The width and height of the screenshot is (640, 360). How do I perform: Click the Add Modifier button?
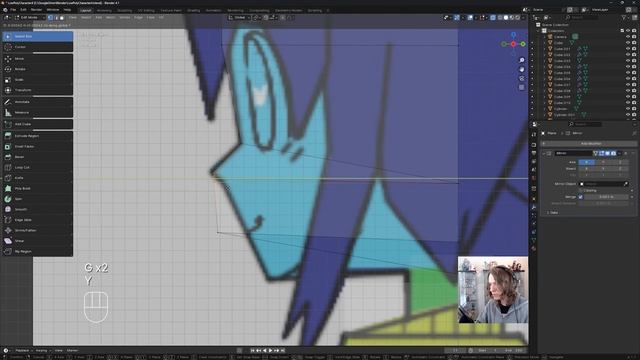(589, 144)
